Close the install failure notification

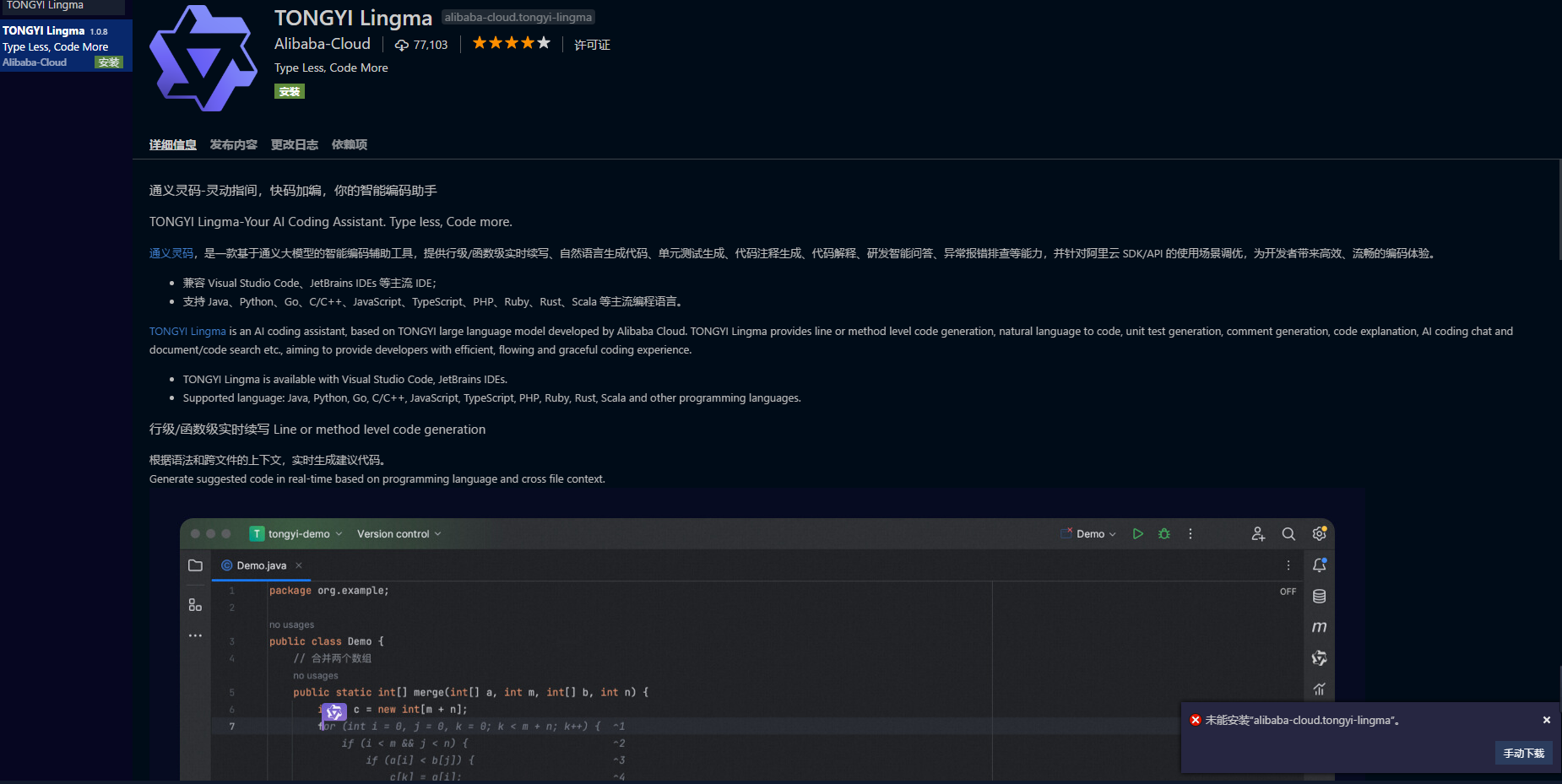[1547, 720]
